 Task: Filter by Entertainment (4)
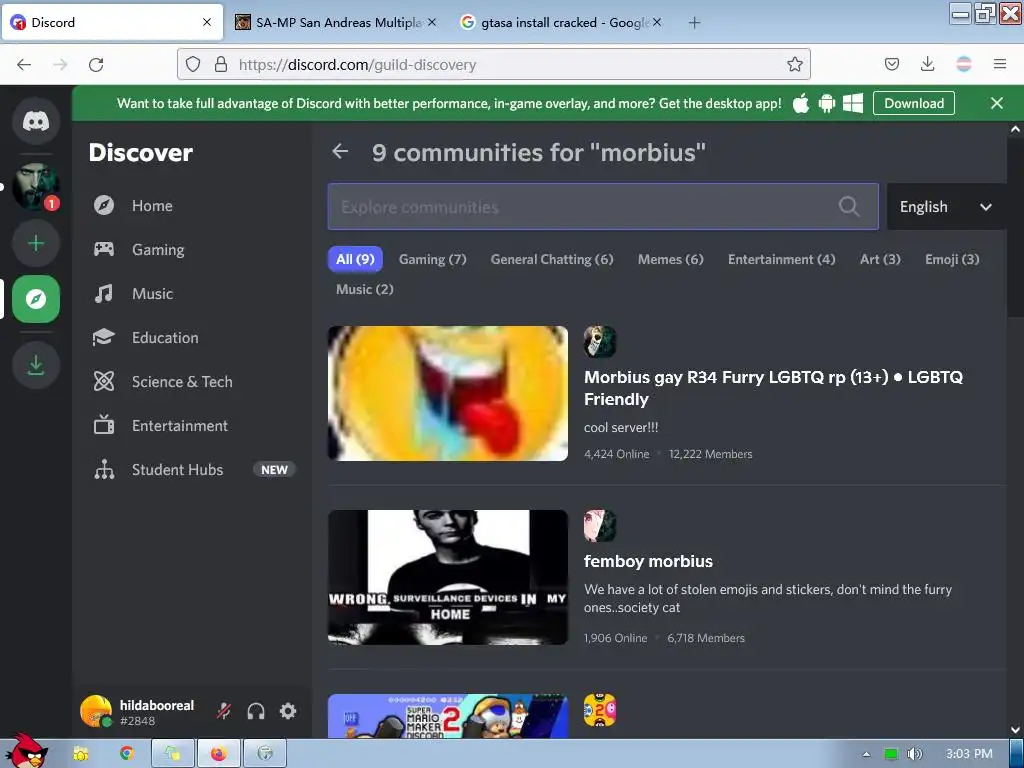[x=781, y=259]
